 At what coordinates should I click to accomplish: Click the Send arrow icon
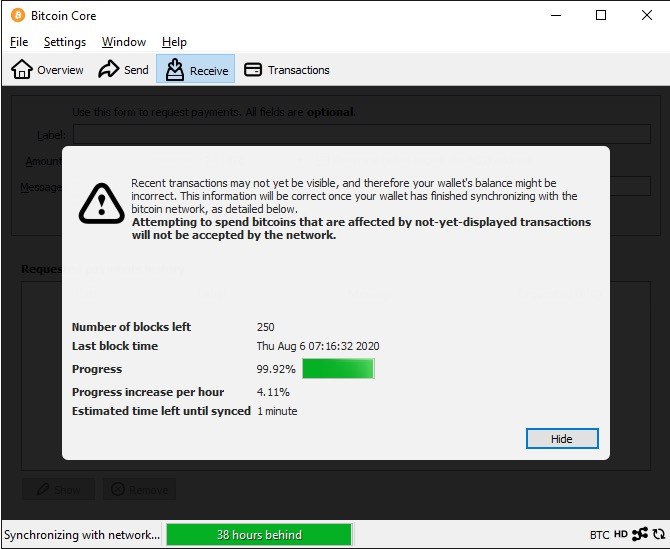pos(109,69)
